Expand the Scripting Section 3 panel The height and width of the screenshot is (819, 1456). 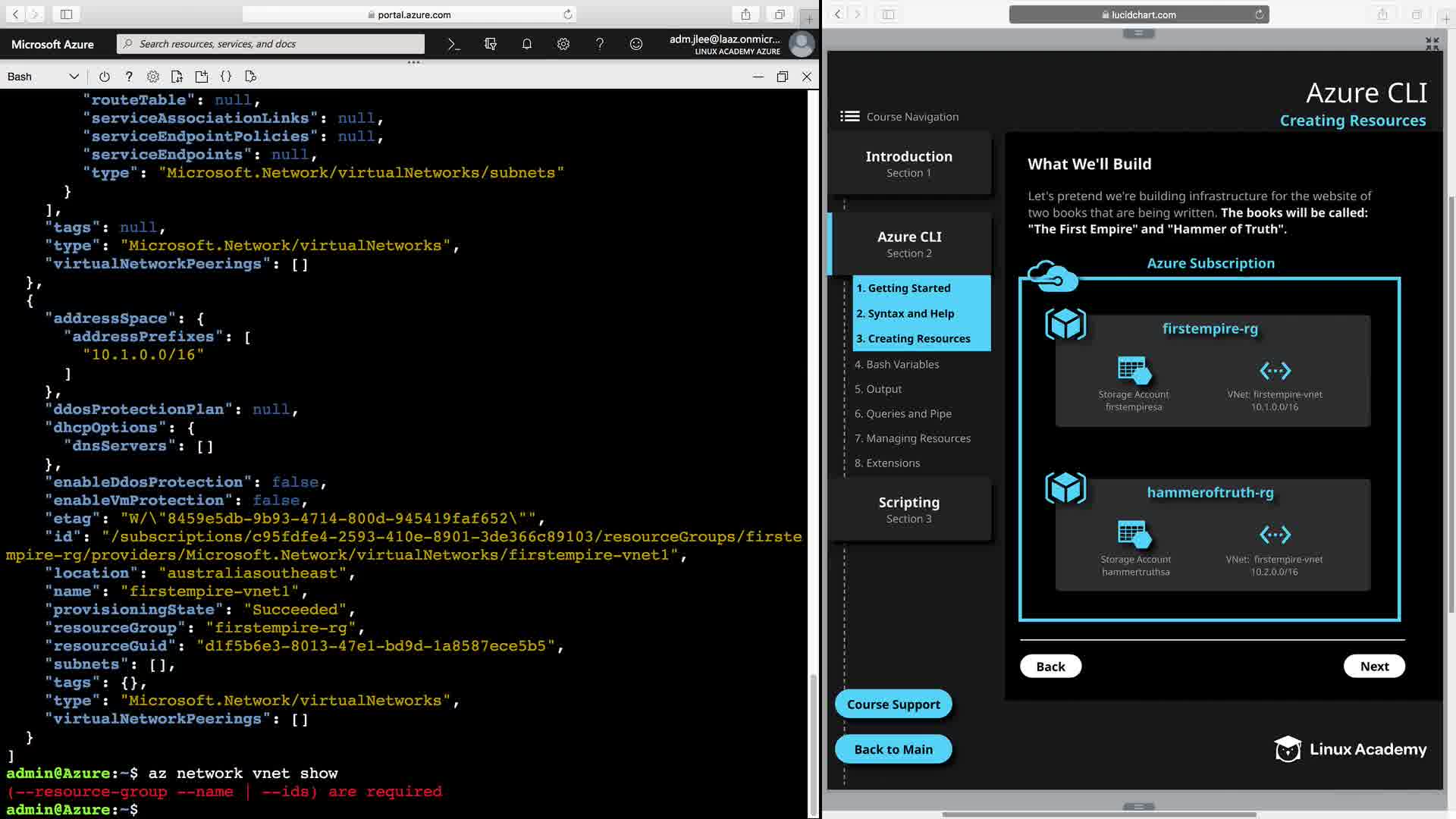[x=908, y=510]
